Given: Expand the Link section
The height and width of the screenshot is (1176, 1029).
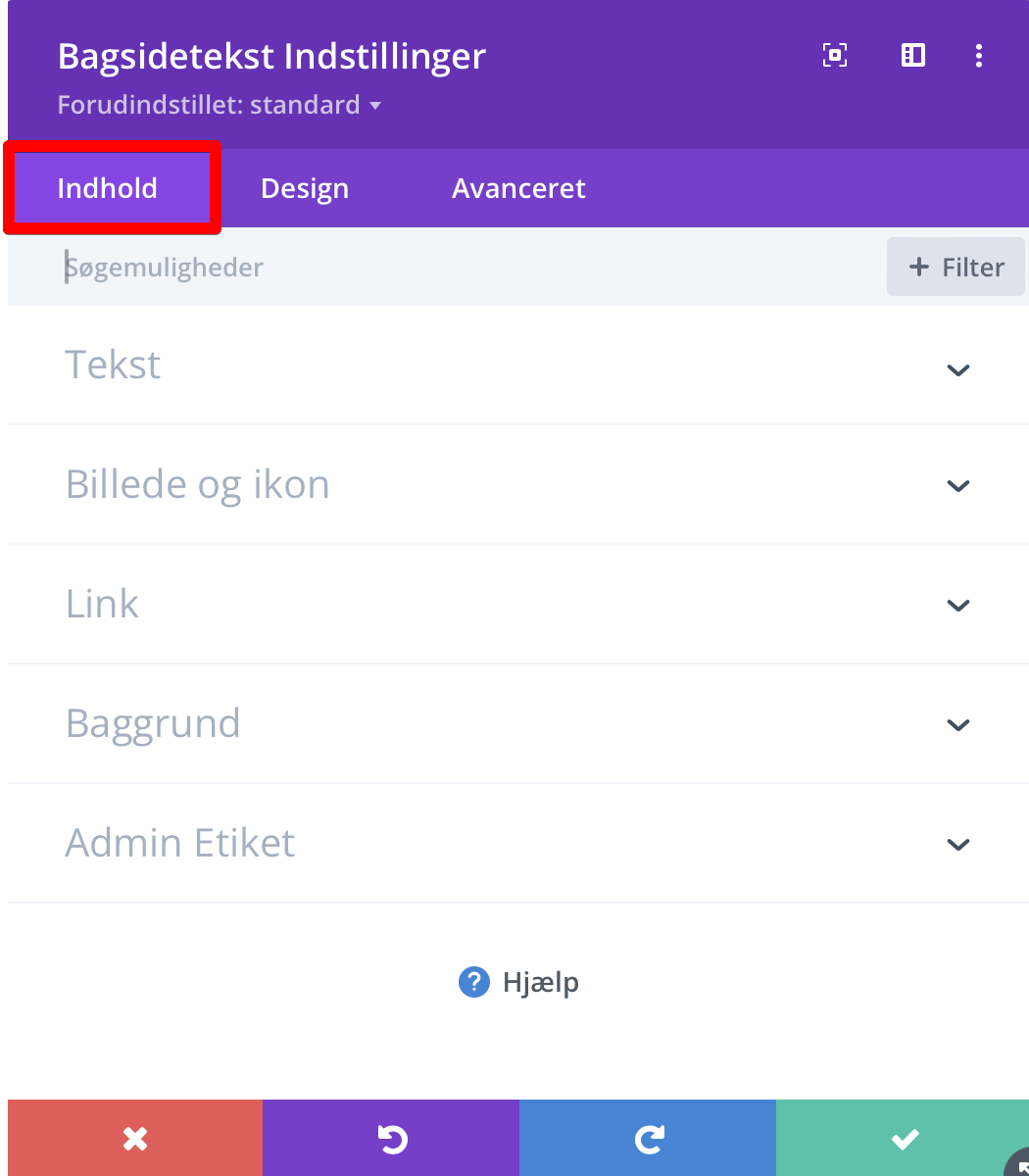Looking at the screenshot, I should [957, 605].
